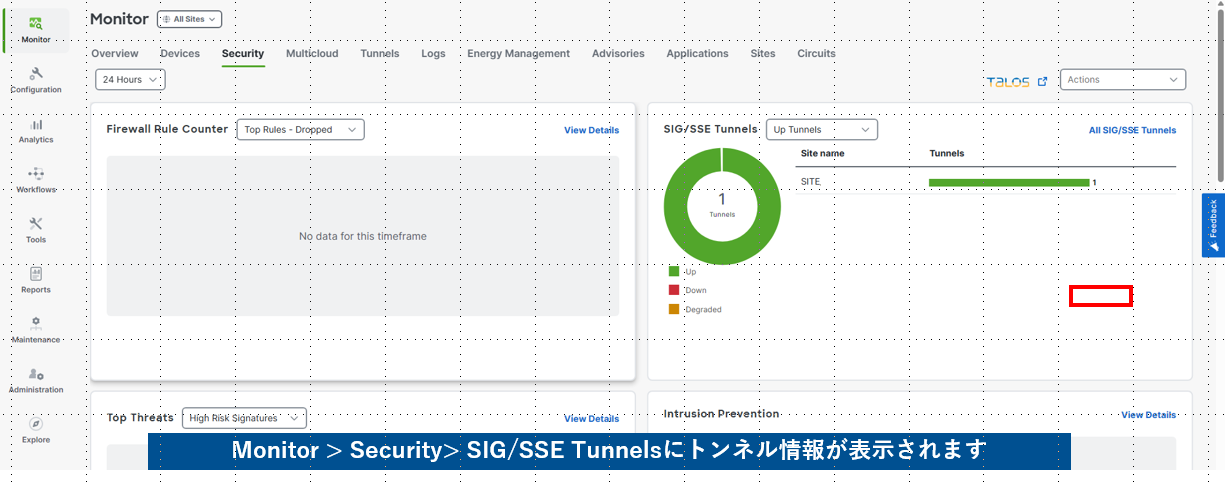Go to Analytics in the sidebar
1226x482 pixels.
(x=36, y=130)
